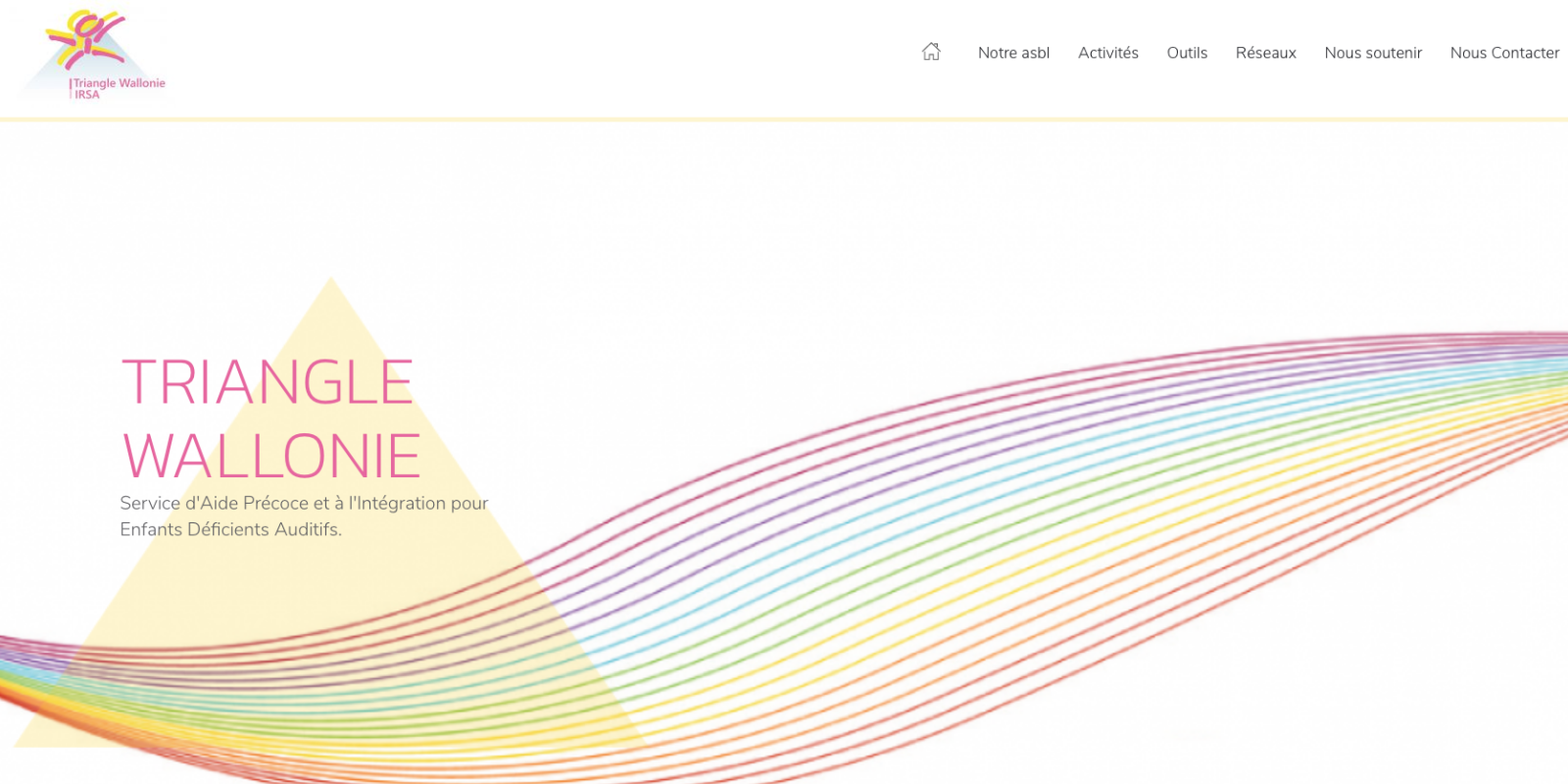Open the Nous Contacter page
The width and height of the screenshot is (1568, 784).
(x=1504, y=53)
